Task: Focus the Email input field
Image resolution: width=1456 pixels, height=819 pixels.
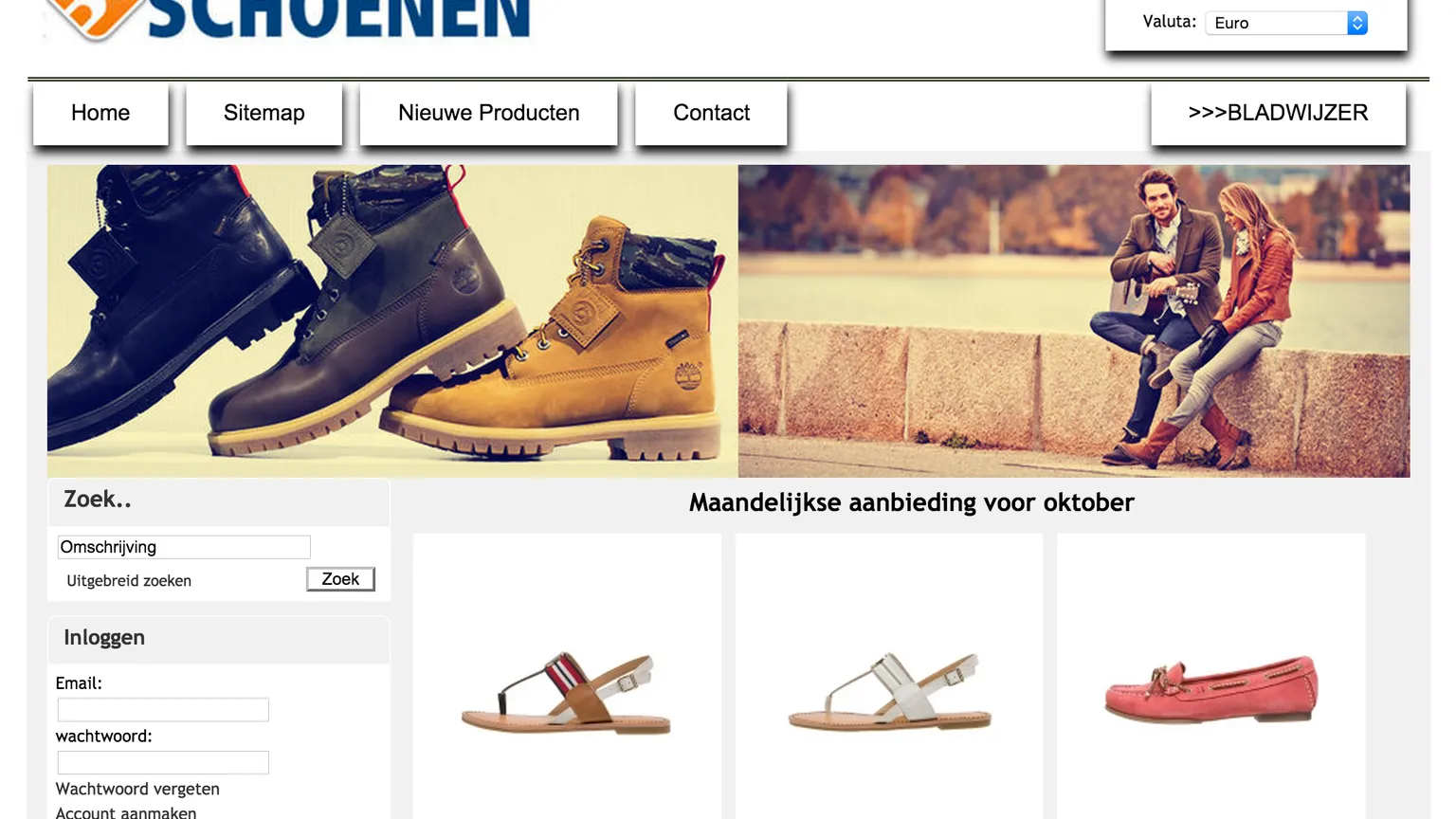Action: click(x=163, y=710)
